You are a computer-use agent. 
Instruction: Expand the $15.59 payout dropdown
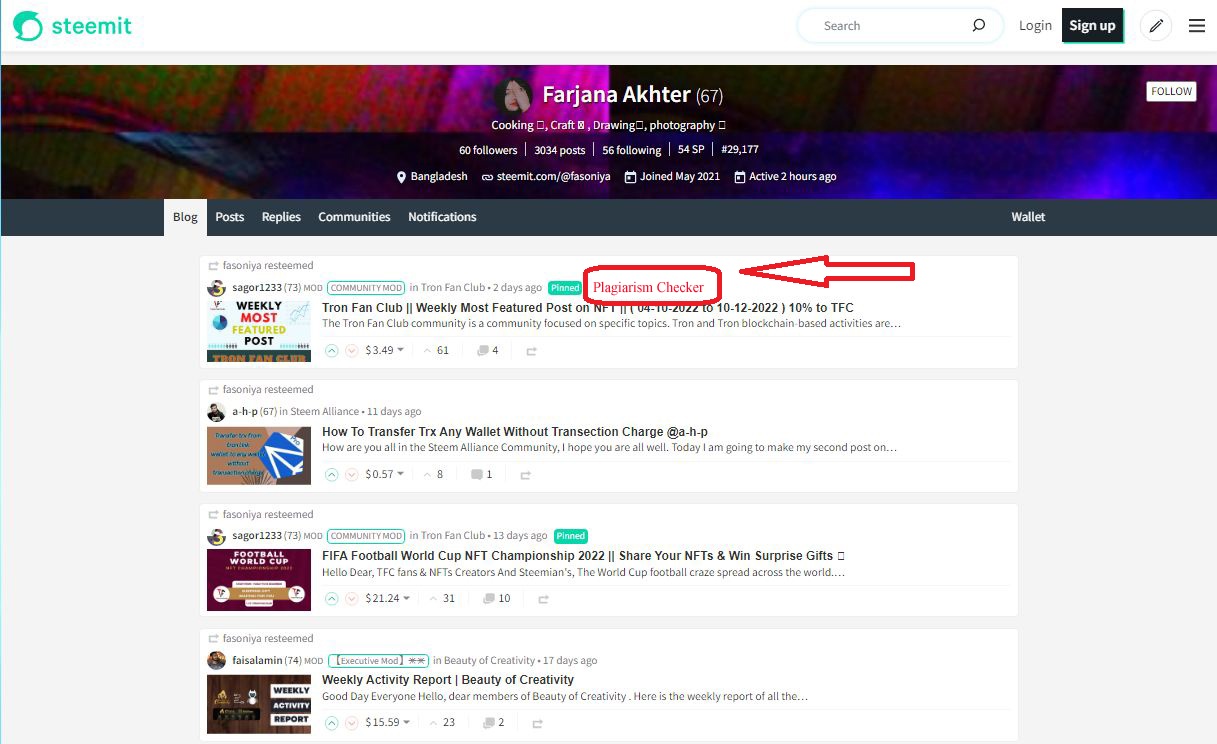pos(388,722)
